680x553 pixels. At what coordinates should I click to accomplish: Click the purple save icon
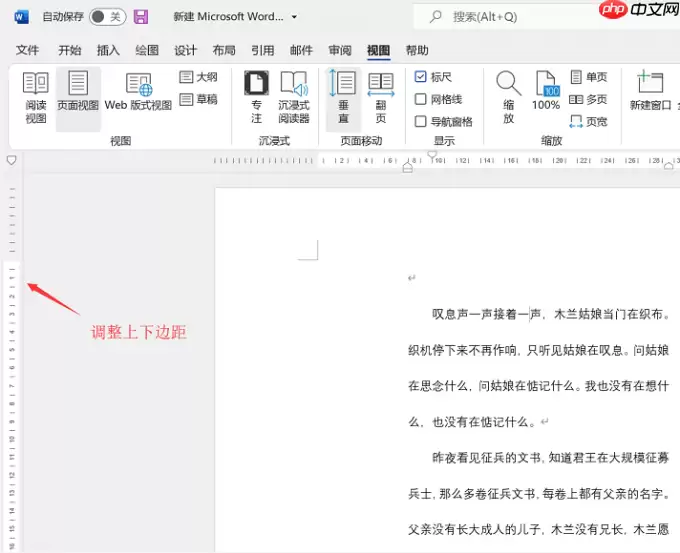[141, 17]
